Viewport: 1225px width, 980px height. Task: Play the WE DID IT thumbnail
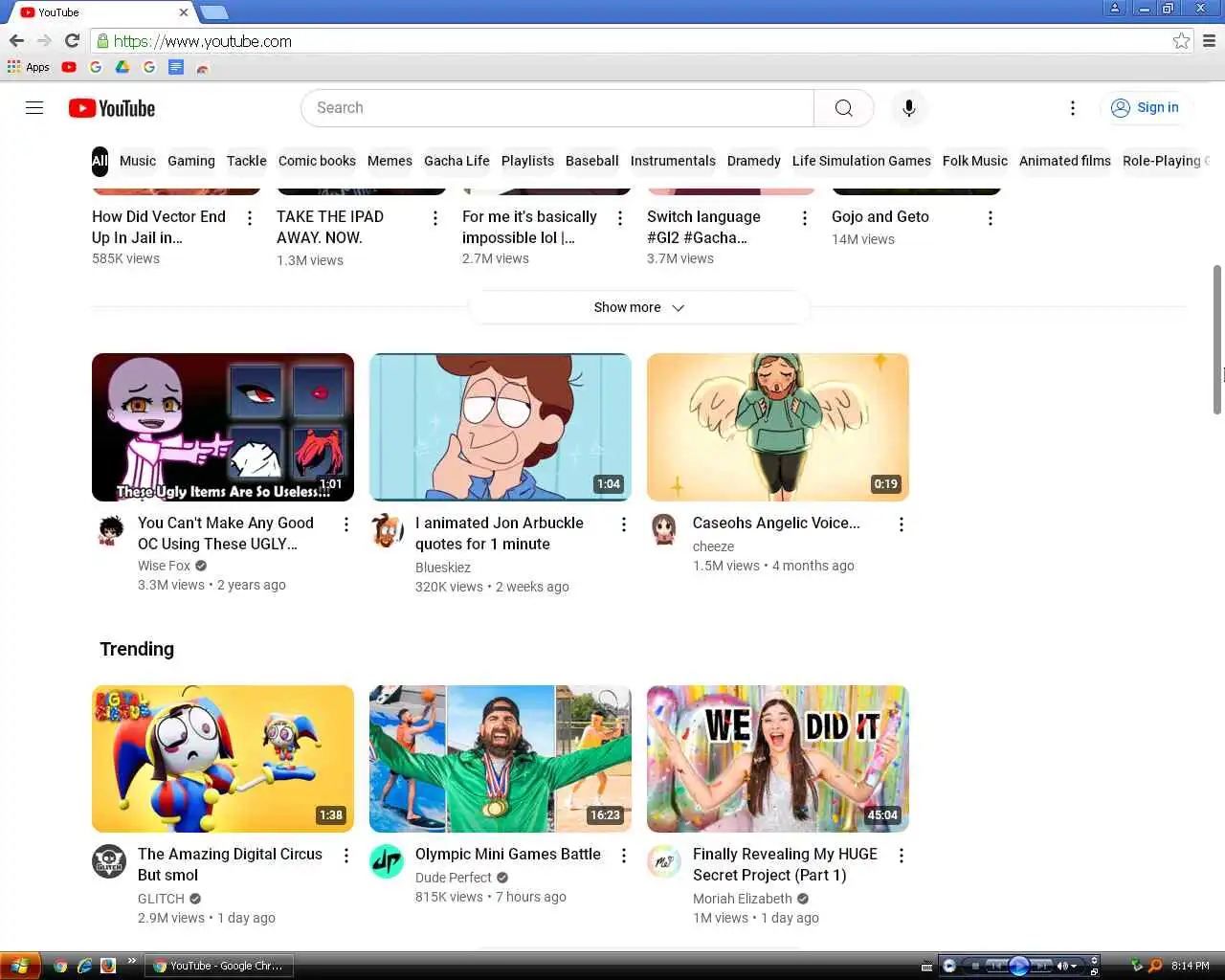[x=778, y=759]
